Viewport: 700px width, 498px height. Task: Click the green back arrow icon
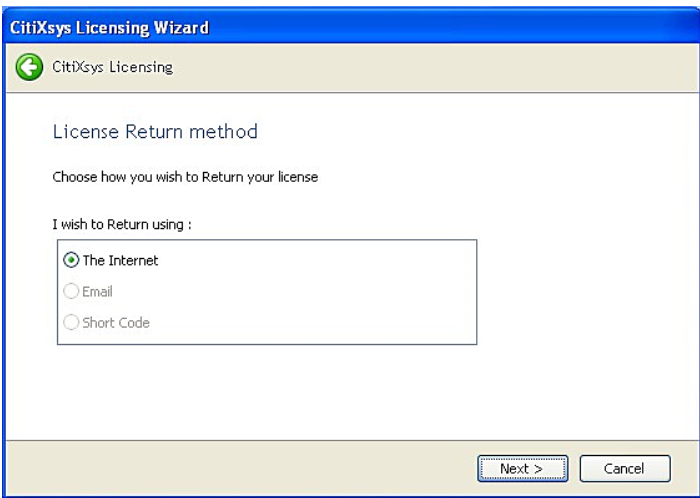tap(29, 67)
